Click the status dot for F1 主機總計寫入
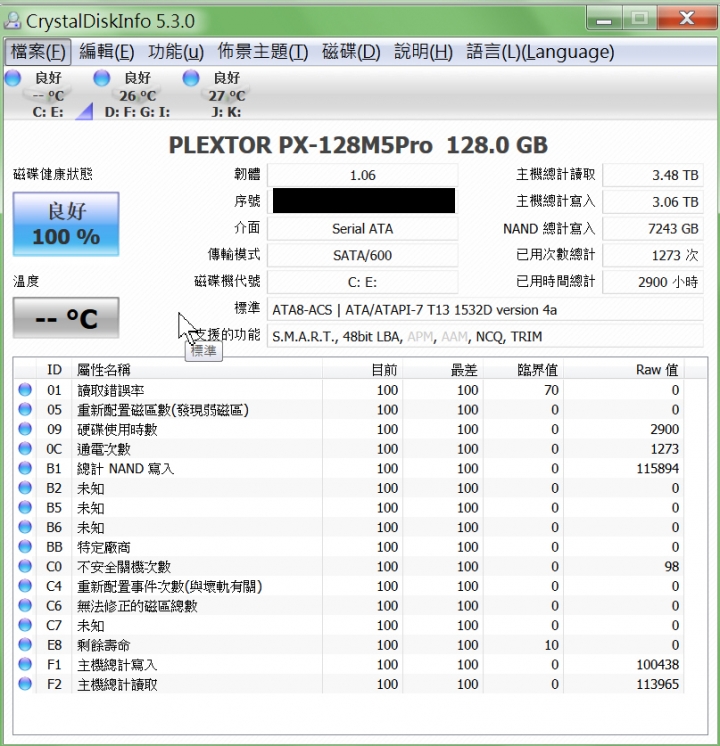The width and height of the screenshot is (720, 746). (25, 665)
